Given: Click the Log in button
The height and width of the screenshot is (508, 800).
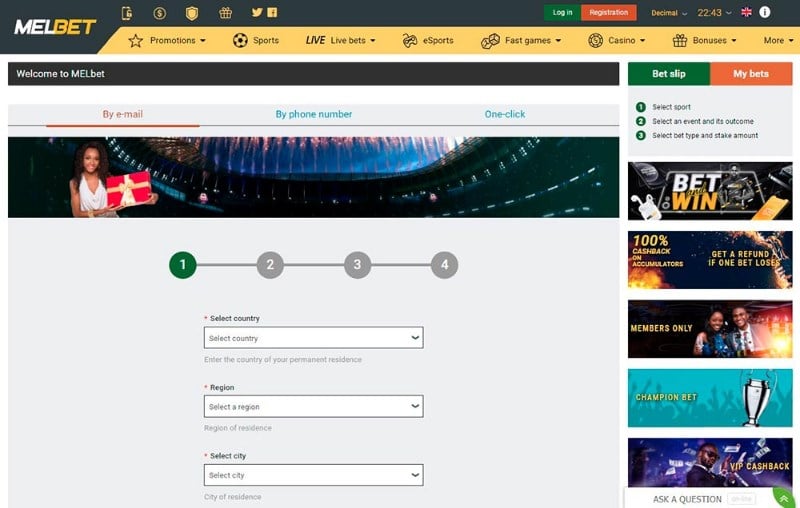Looking at the screenshot, I should coord(562,12).
